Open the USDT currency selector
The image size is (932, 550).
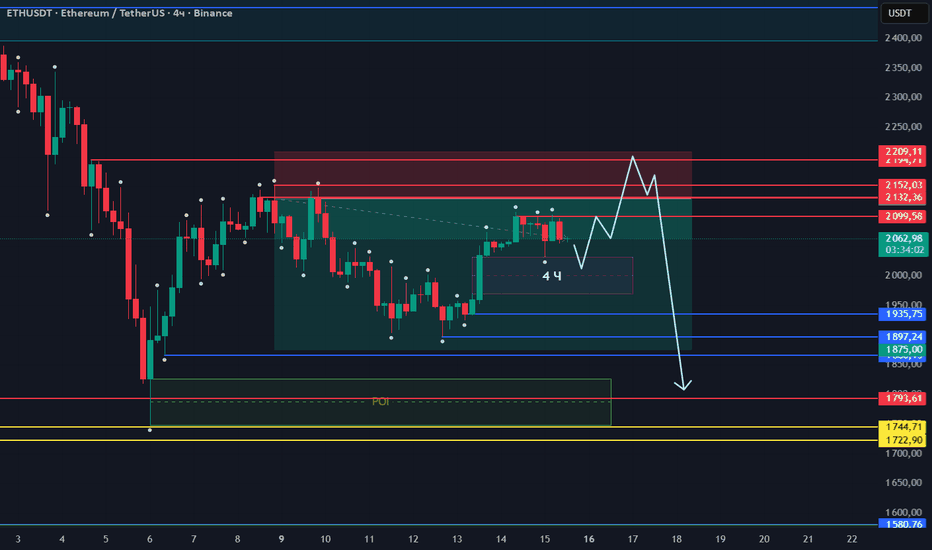[x=903, y=13]
